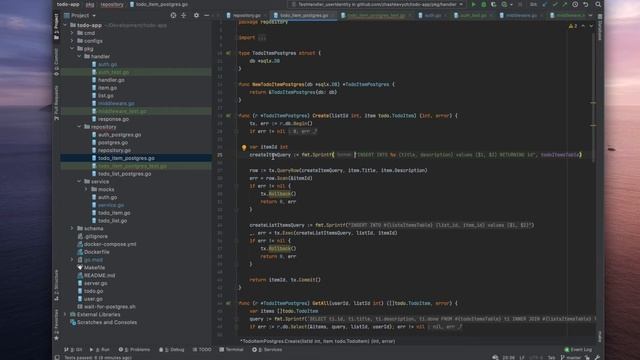Open the Debug tool window button
Screen dimensions: 640x360
pos(171,350)
